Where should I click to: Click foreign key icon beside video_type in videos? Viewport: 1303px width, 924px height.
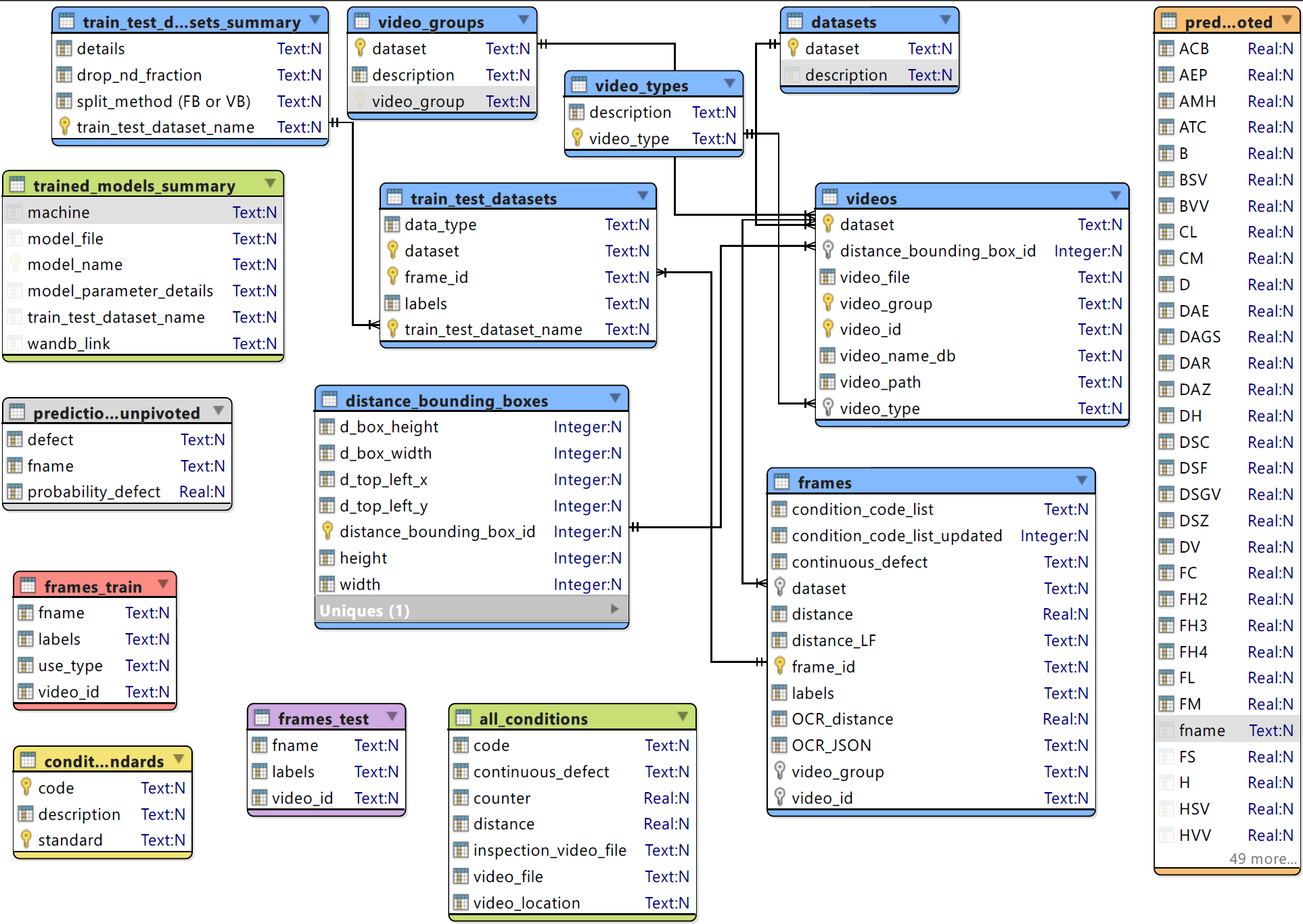[x=827, y=407]
